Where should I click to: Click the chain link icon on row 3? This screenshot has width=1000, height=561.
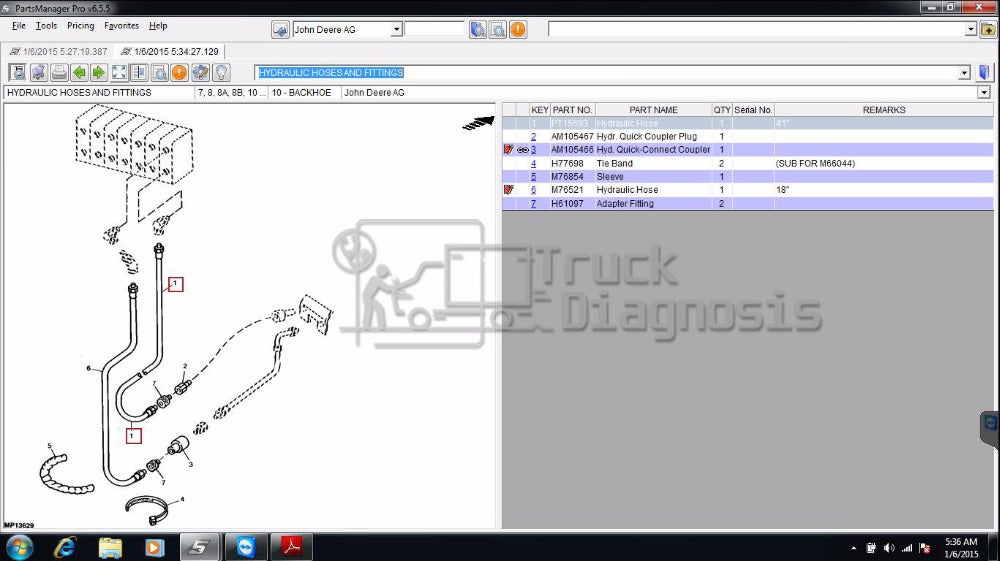pyautogui.click(x=522, y=150)
